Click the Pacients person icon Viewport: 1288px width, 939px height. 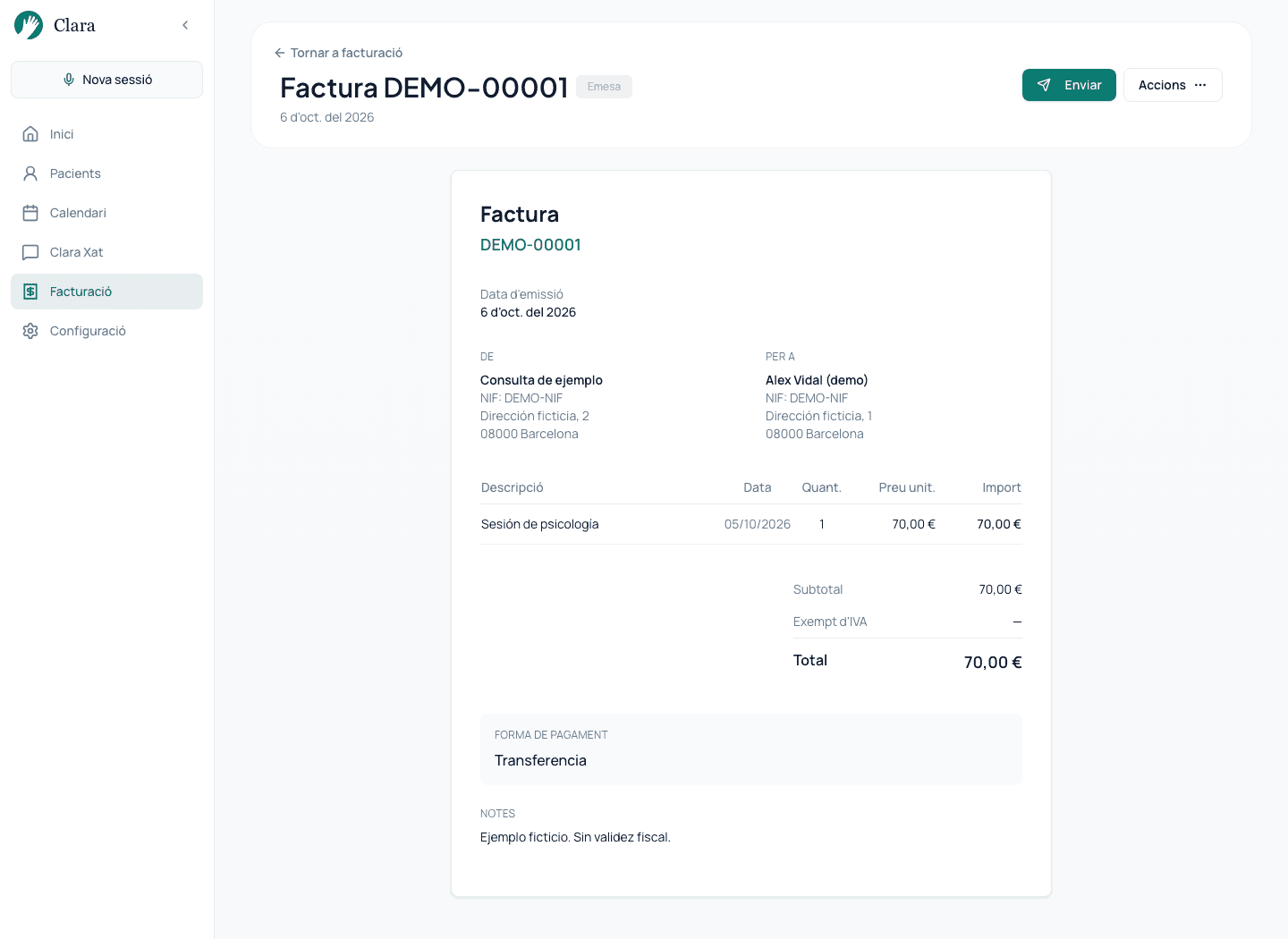(30, 173)
